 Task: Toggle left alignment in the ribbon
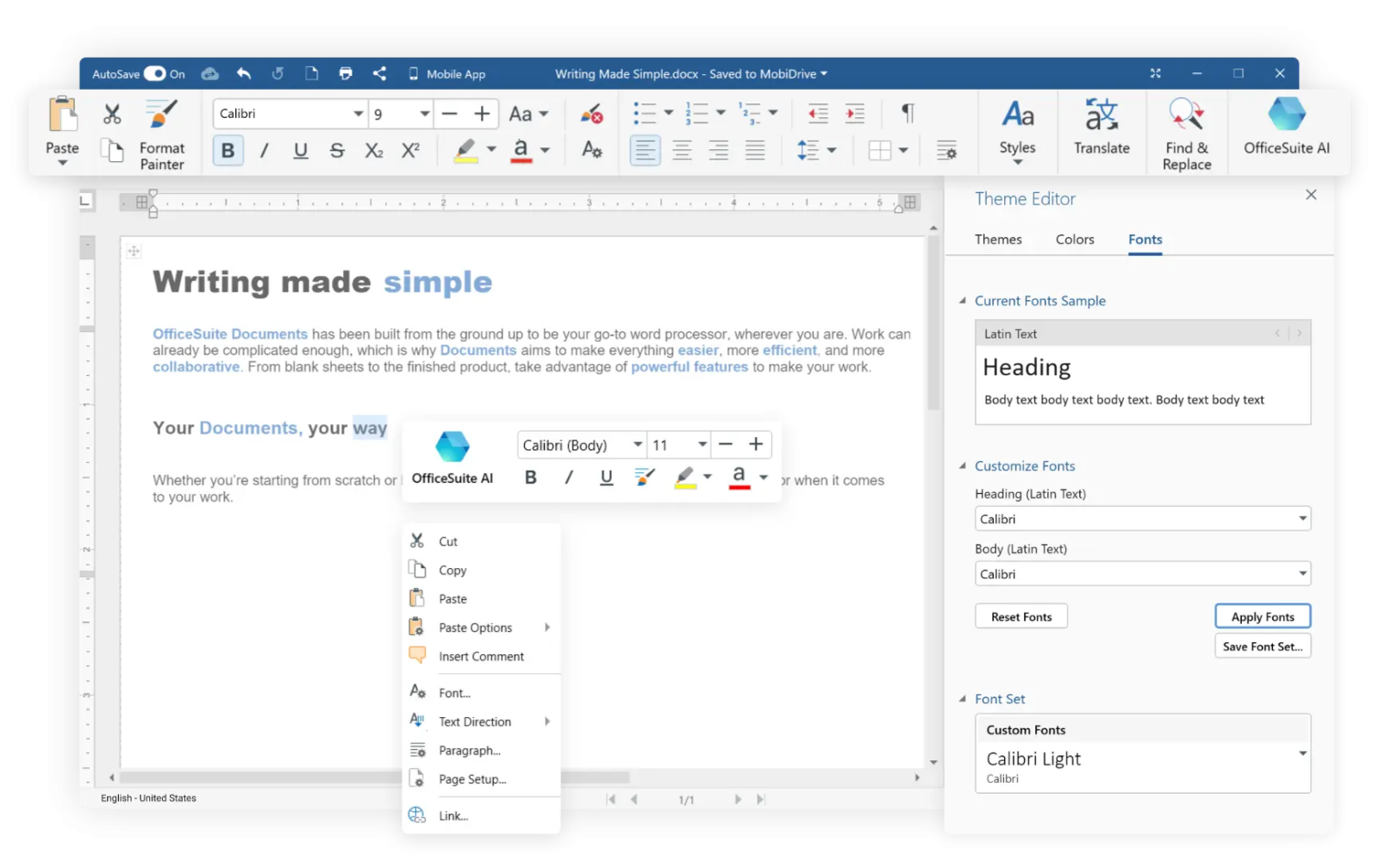tap(645, 151)
